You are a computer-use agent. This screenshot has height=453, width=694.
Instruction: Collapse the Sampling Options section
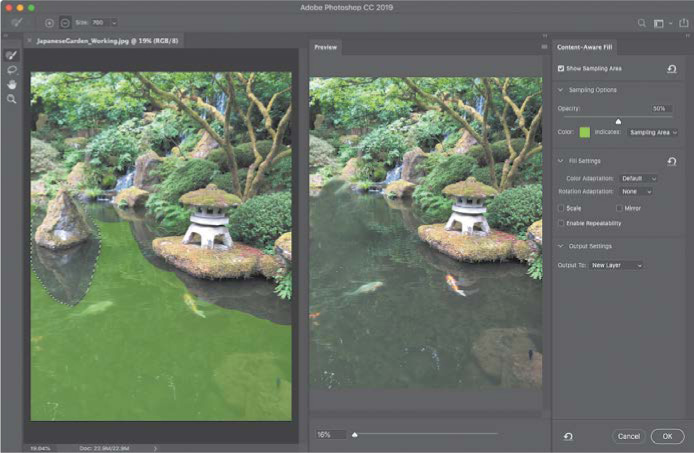(x=561, y=90)
